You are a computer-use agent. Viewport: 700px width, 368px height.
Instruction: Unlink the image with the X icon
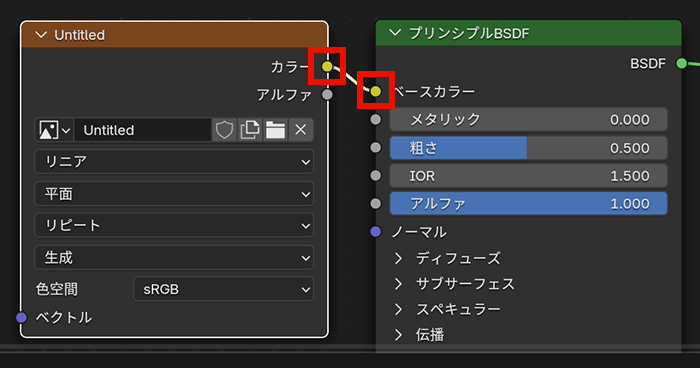point(300,130)
